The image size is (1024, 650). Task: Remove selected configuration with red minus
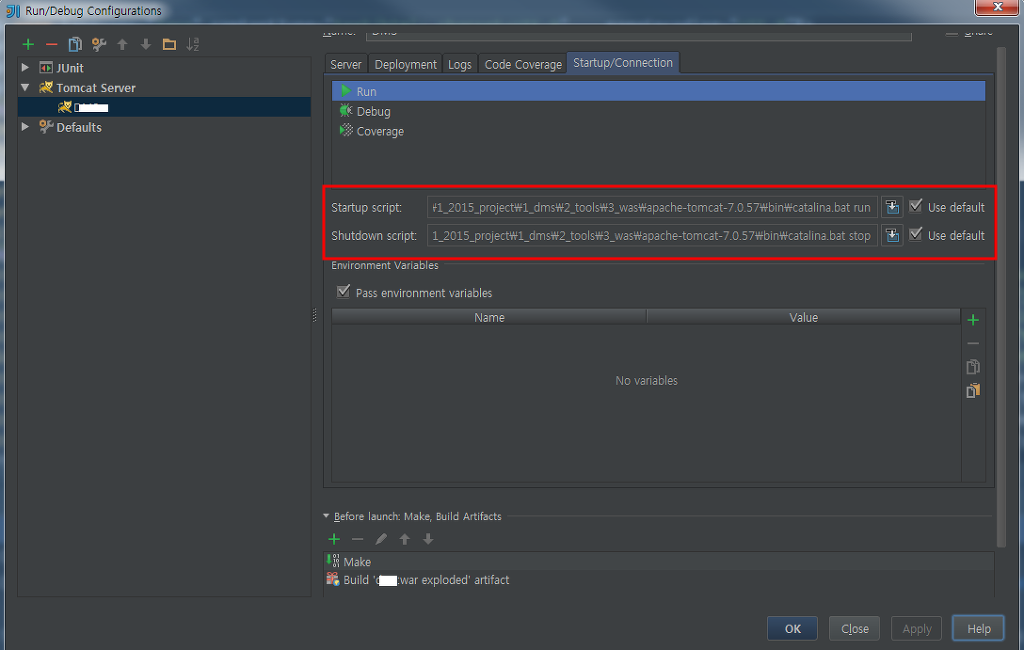(x=52, y=44)
